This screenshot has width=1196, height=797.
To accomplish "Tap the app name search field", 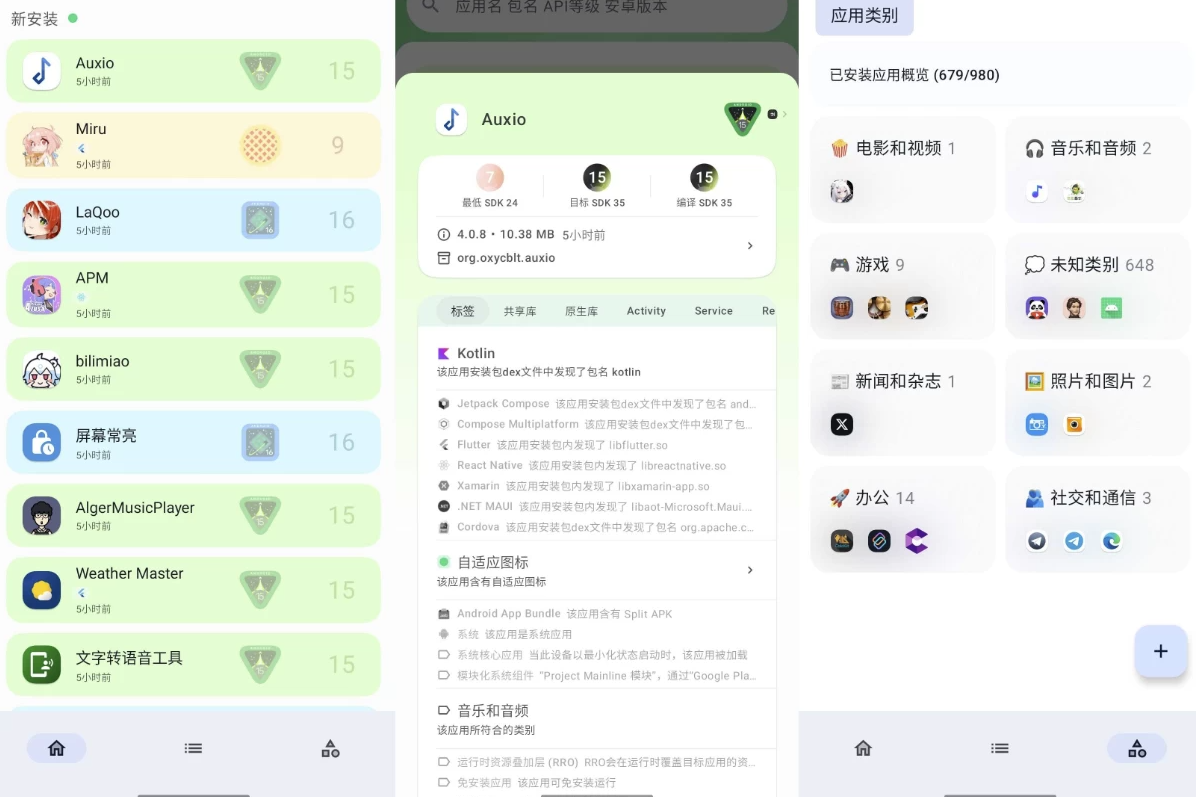I will click(x=597, y=9).
